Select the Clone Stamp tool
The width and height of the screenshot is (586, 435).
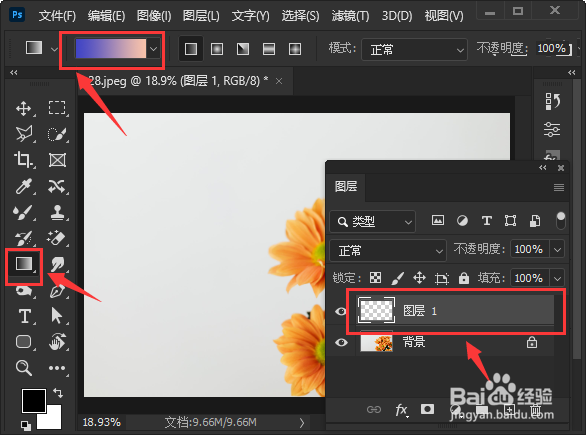point(57,212)
